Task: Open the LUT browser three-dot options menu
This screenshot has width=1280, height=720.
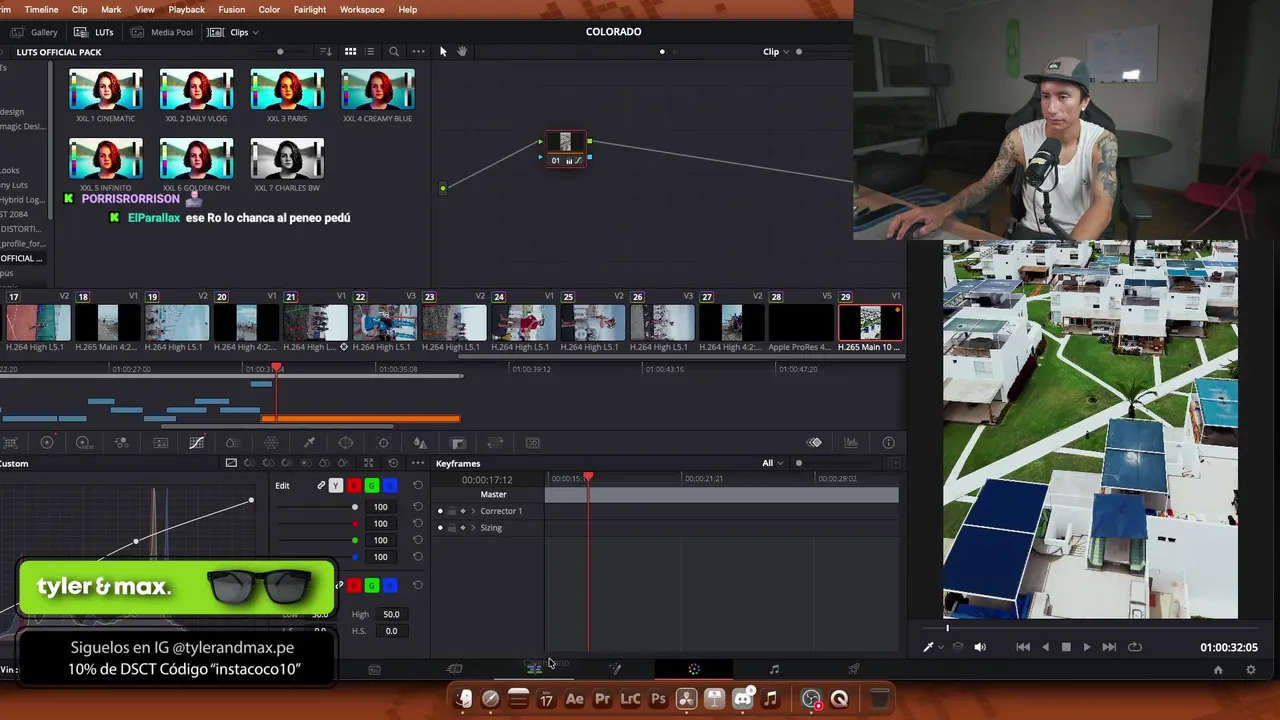Action: 418,51
